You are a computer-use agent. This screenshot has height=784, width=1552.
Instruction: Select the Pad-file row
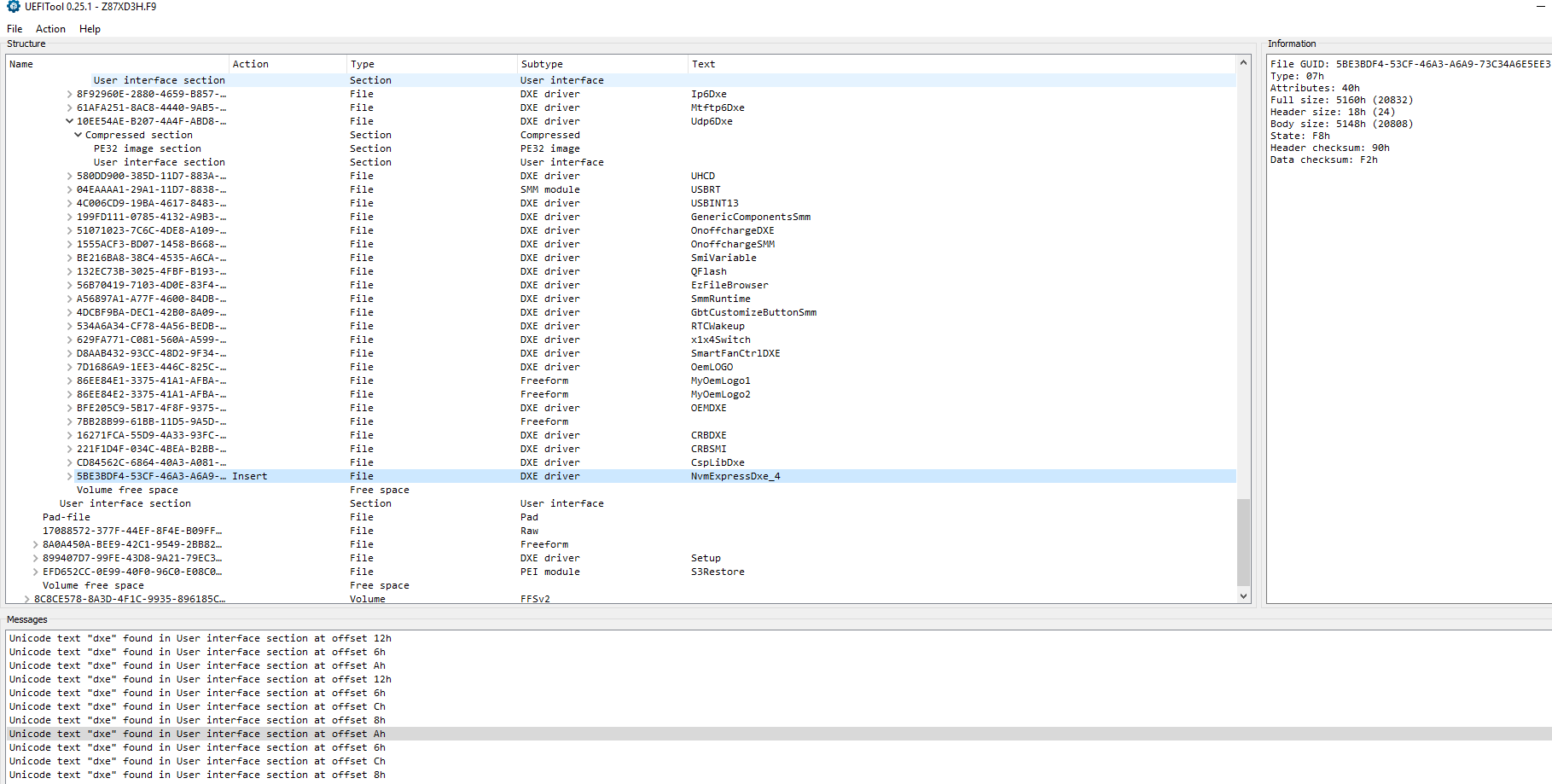(x=621, y=518)
